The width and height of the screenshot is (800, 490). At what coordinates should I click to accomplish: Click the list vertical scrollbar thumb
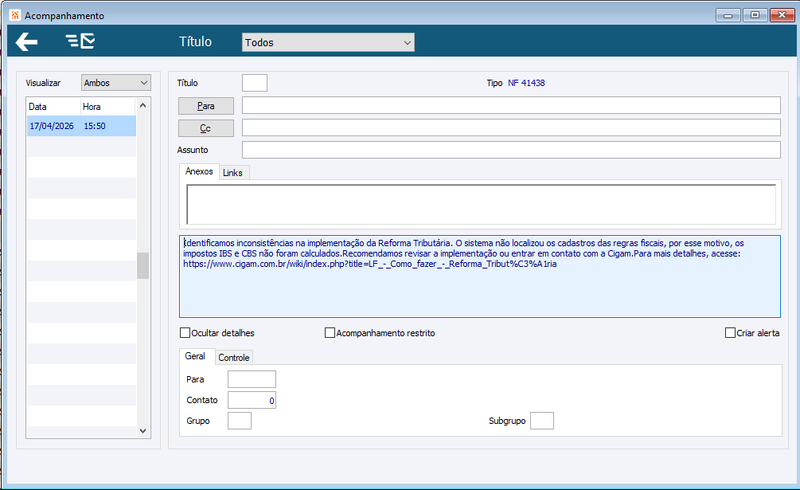tap(143, 265)
